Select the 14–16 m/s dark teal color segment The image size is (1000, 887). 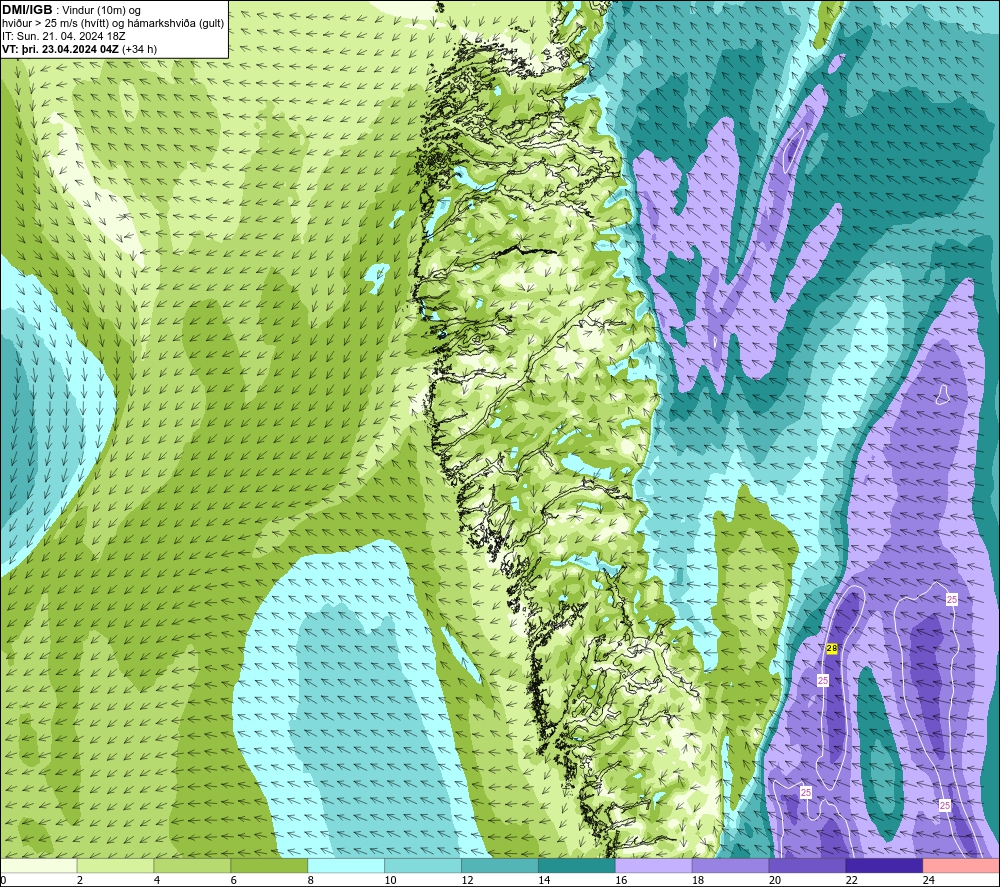pyautogui.click(x=577, y=865)
